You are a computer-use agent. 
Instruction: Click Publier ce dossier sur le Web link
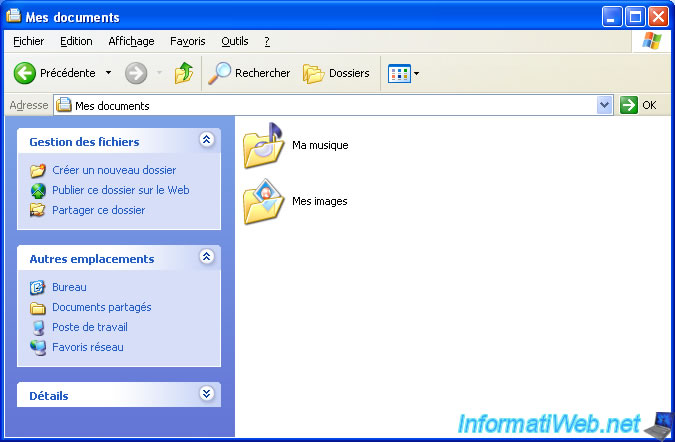point(121,190)
